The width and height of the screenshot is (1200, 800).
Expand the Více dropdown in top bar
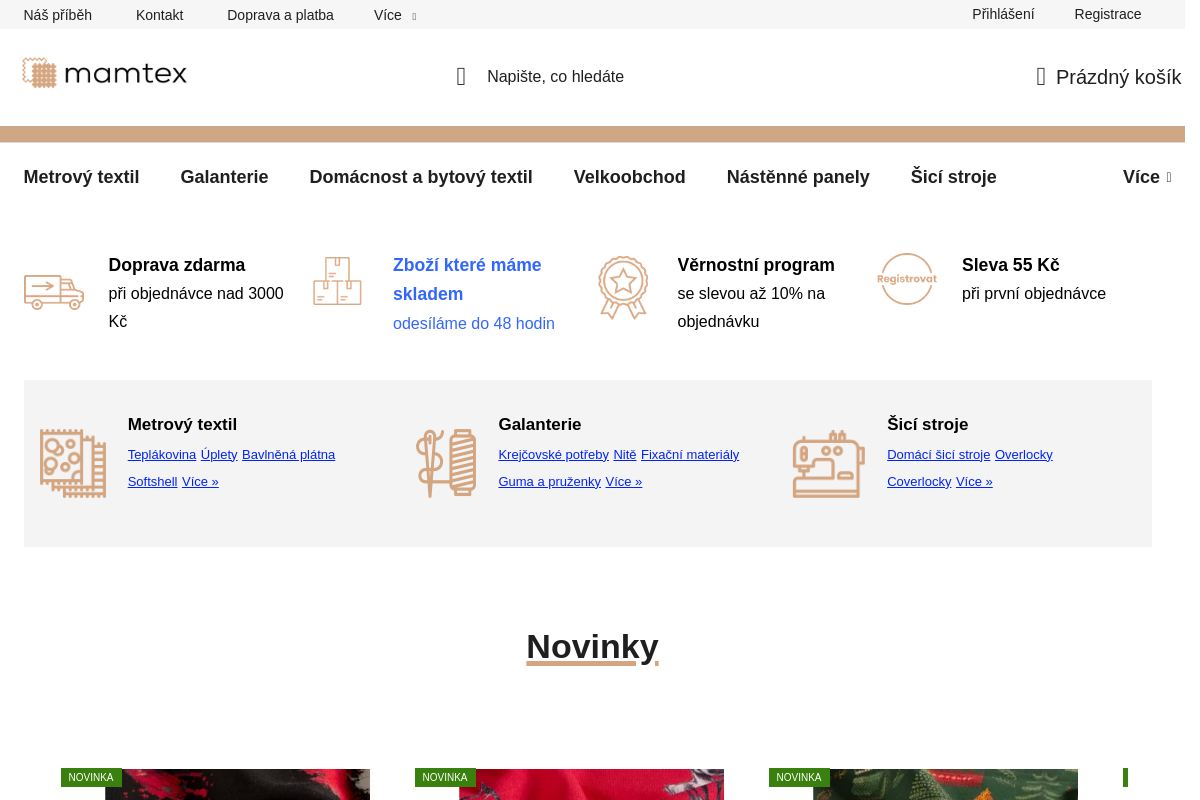coord(394,15)
